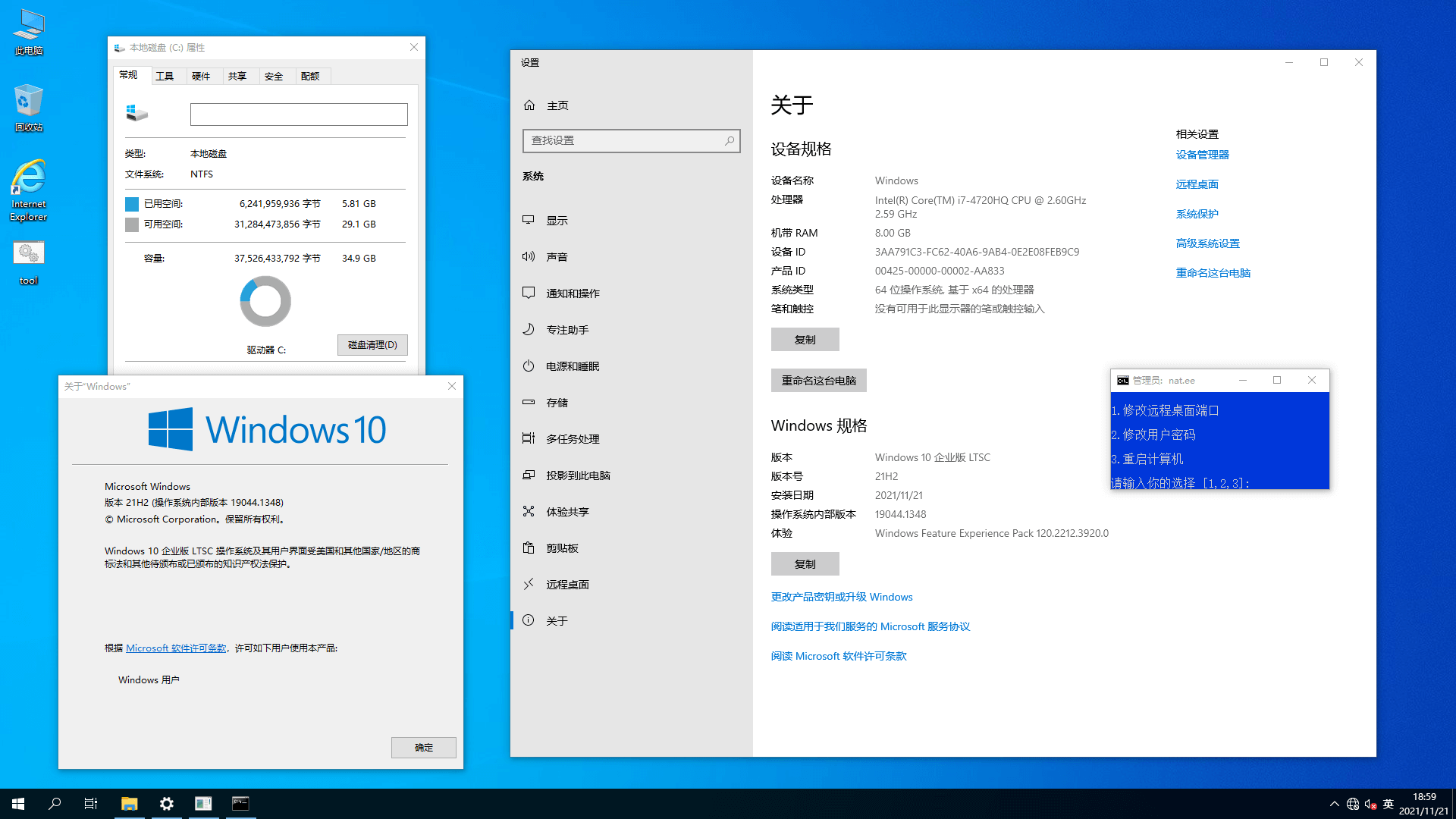
Task: Click 重命名这台电脑 button
Action: (x=818, y=380)
